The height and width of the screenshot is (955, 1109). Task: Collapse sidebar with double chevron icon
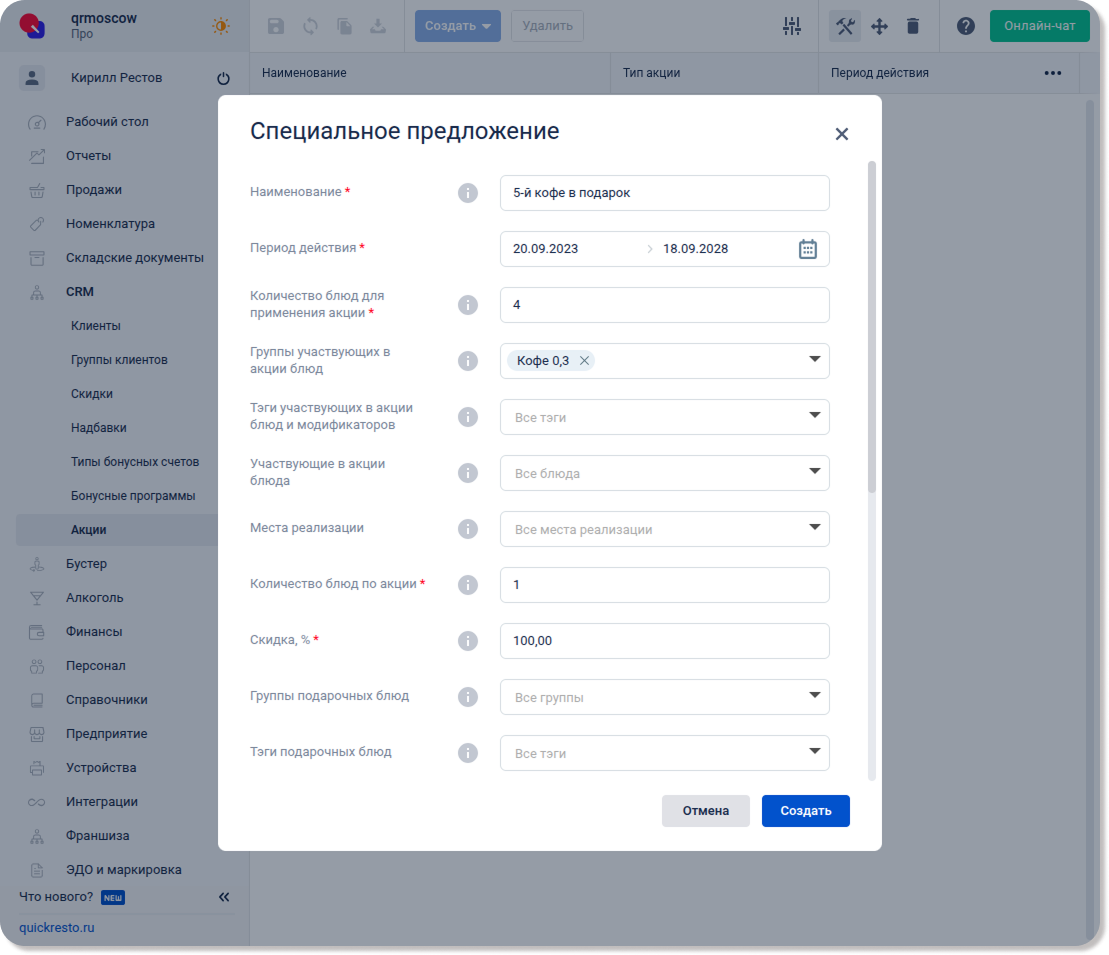224,897
